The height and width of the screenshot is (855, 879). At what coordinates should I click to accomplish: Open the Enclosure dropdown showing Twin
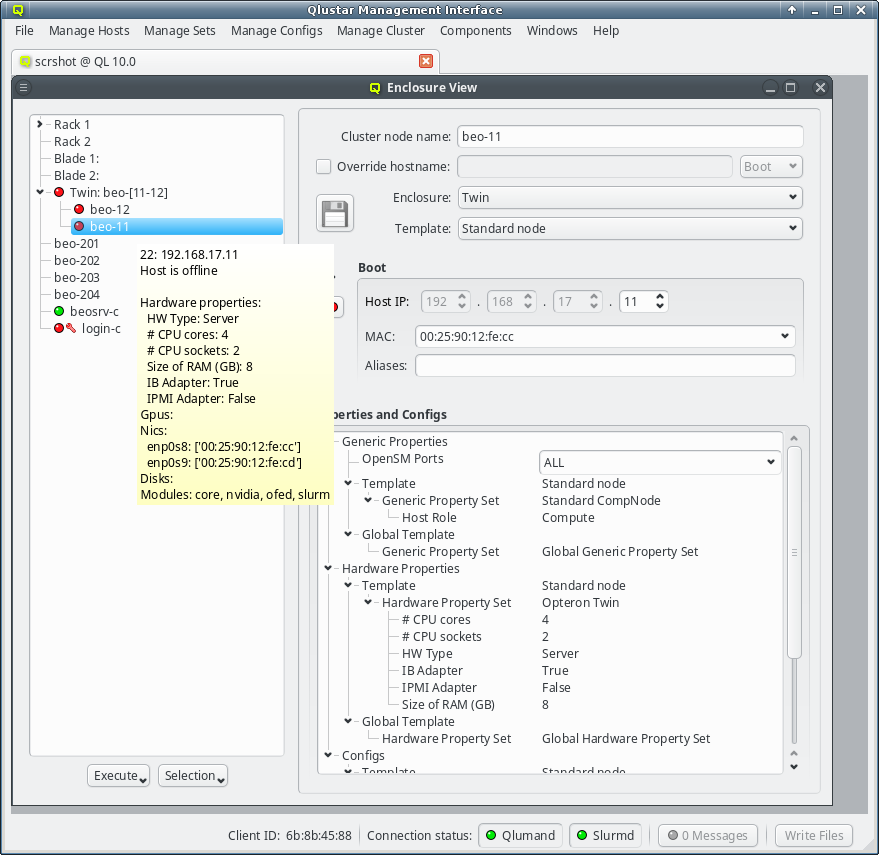click(x=630, y=198)
